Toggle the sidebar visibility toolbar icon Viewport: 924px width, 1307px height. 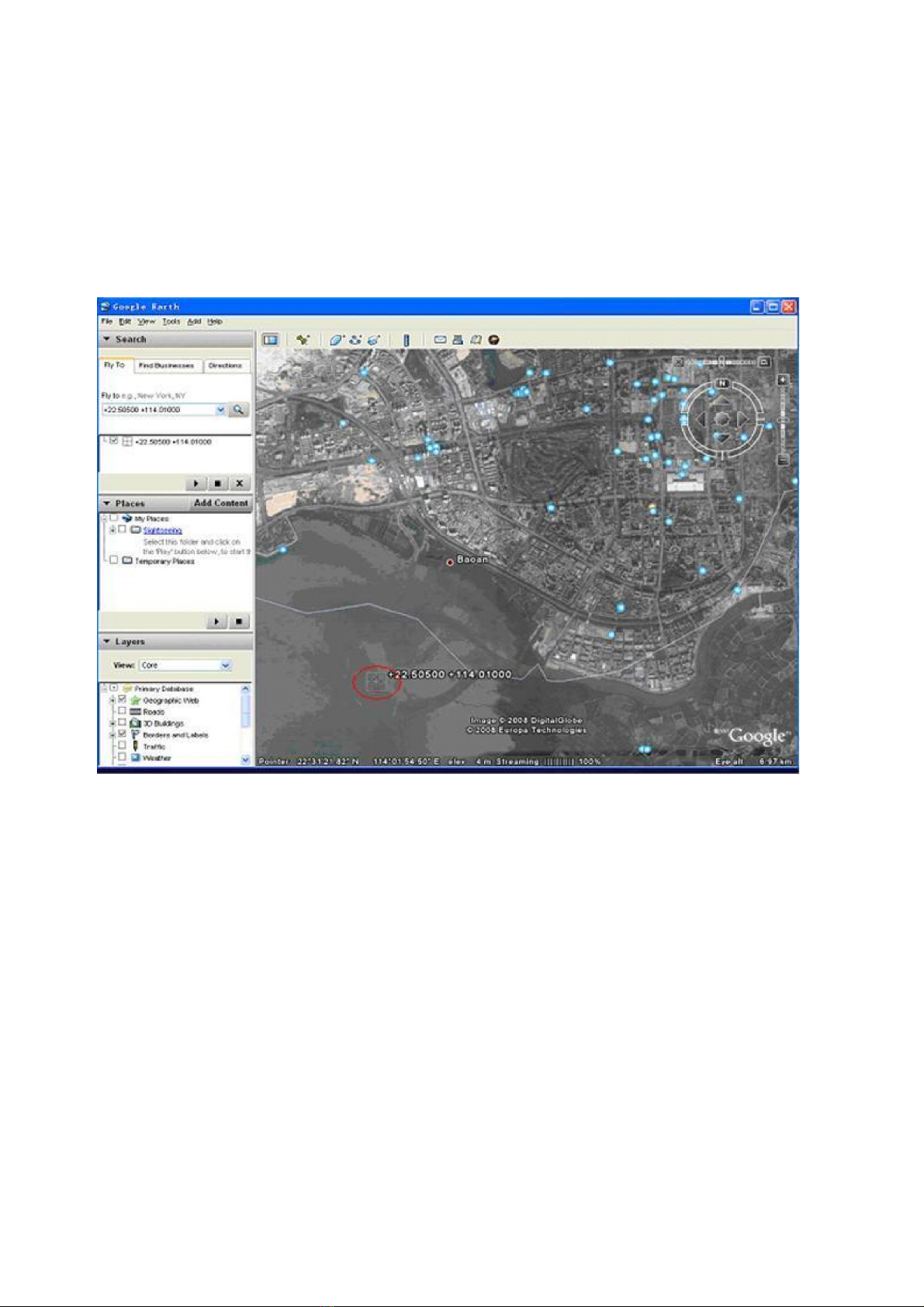[x=270, y=340]
